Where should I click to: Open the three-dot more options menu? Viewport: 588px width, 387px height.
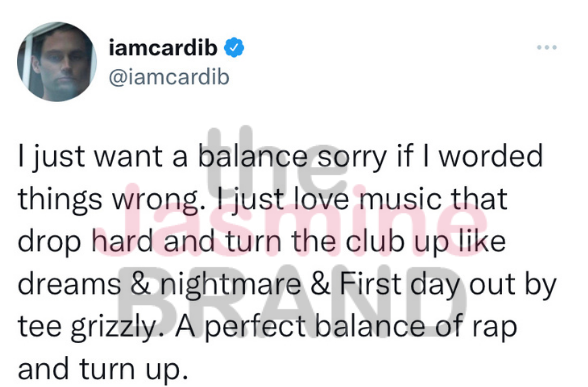(x=546, y=48)
